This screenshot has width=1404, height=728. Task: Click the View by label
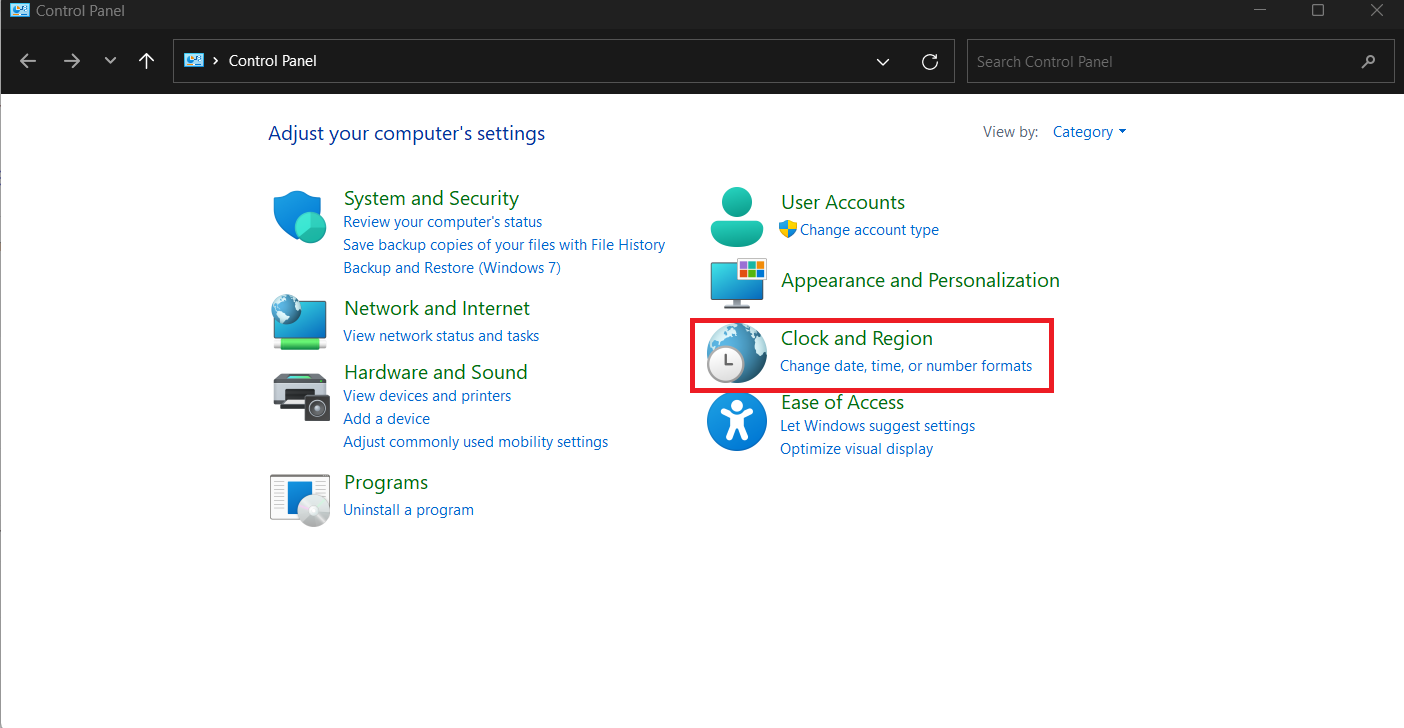coord(1011,132)
